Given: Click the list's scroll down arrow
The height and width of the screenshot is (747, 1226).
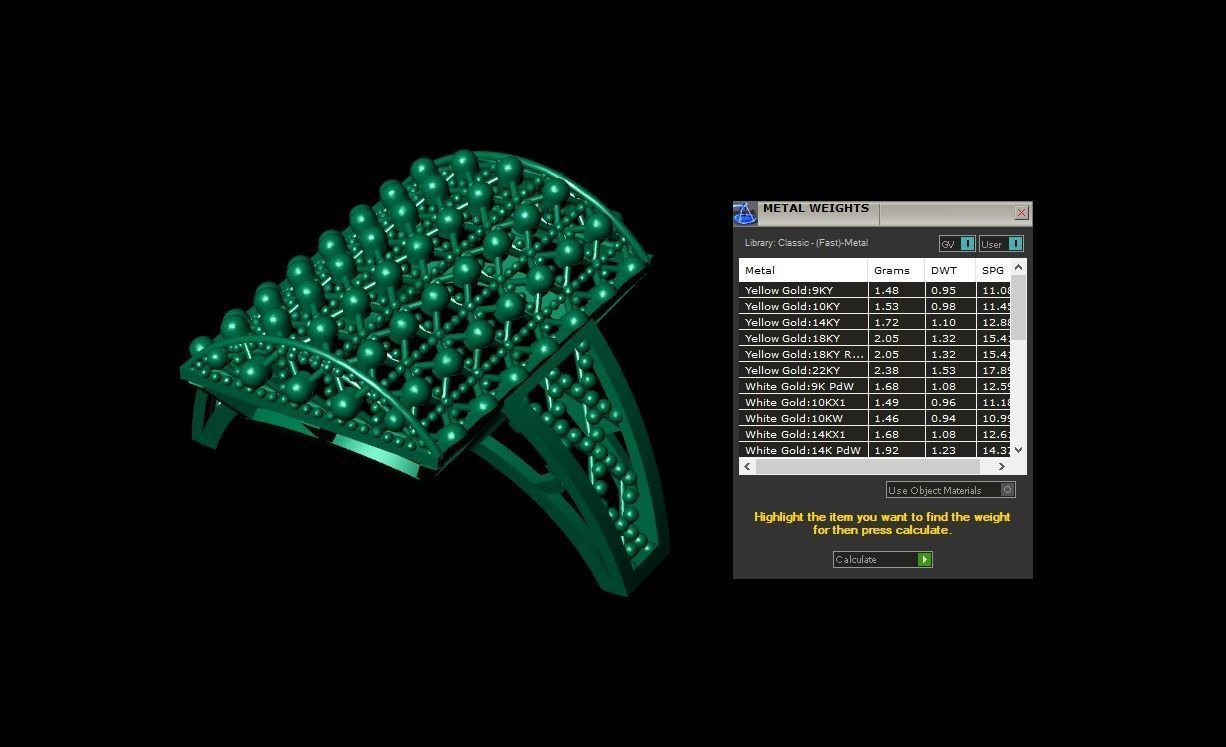Looking at the screenshot, I should pyautogui.click(x=1019, y=450).
